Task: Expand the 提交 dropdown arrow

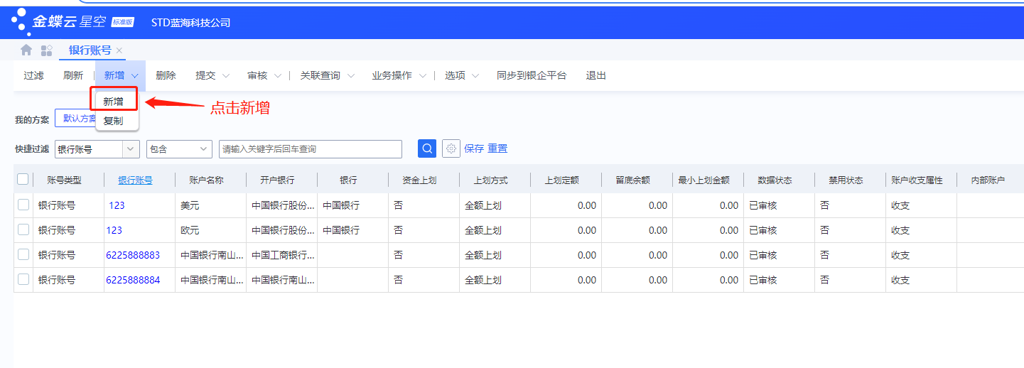Action: click(x=226, y=76)
